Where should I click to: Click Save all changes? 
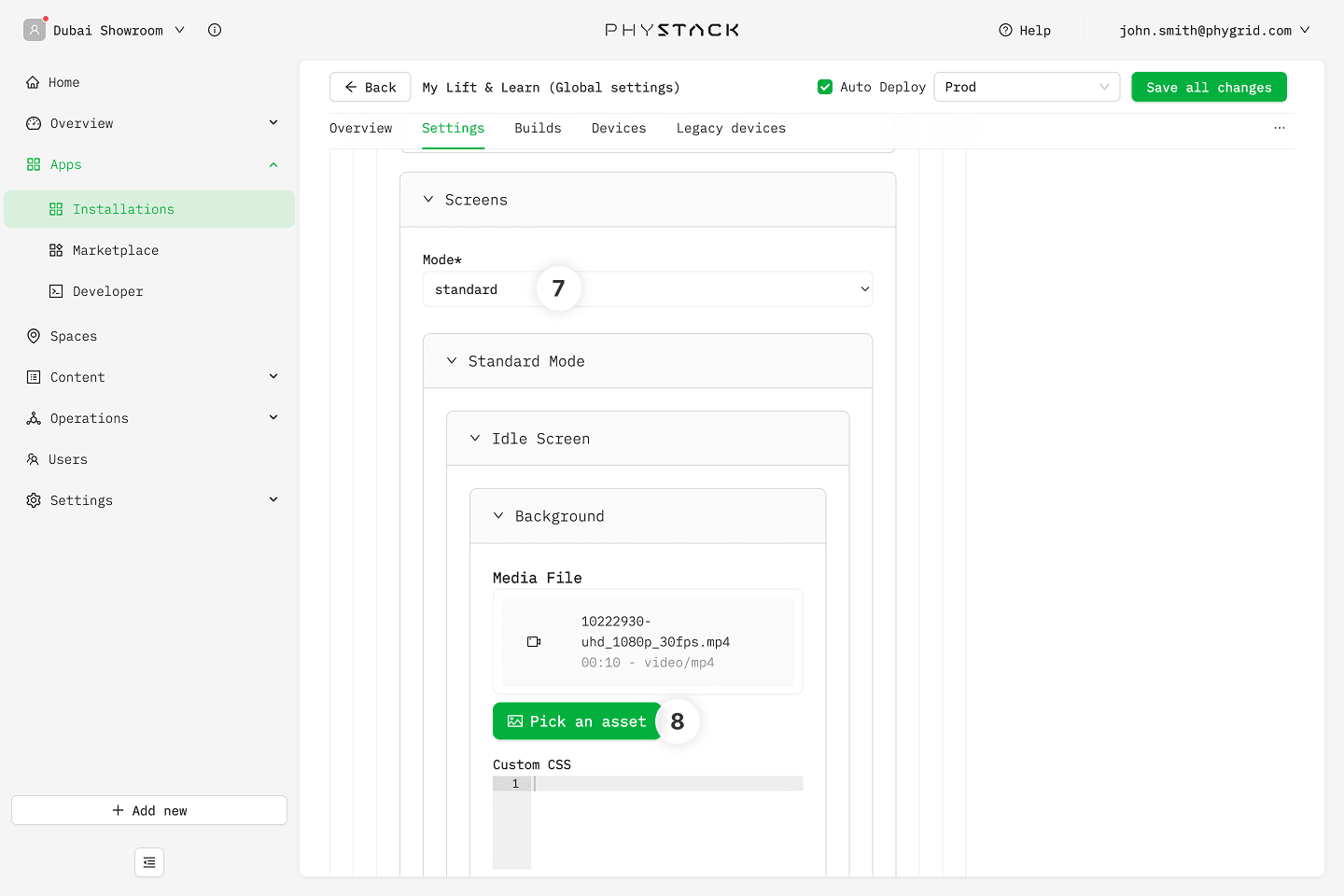click(x=1209, y=87)
